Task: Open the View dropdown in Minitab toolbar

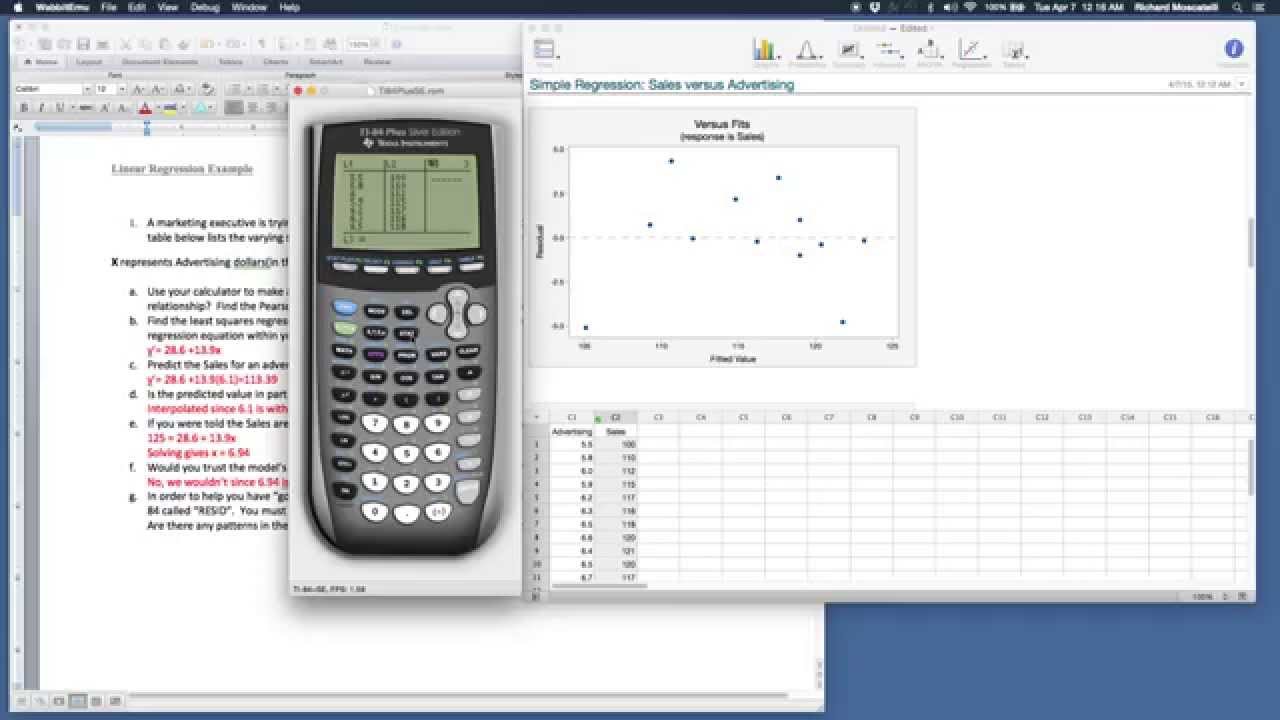Action: click(545, 51)
